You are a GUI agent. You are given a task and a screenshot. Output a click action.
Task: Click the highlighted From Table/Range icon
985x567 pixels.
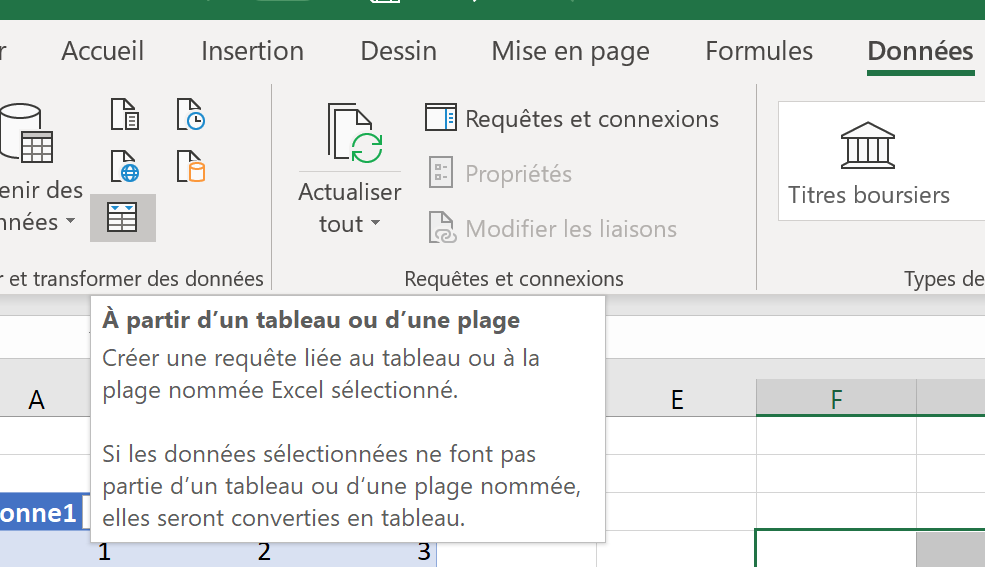coord(122,217)
